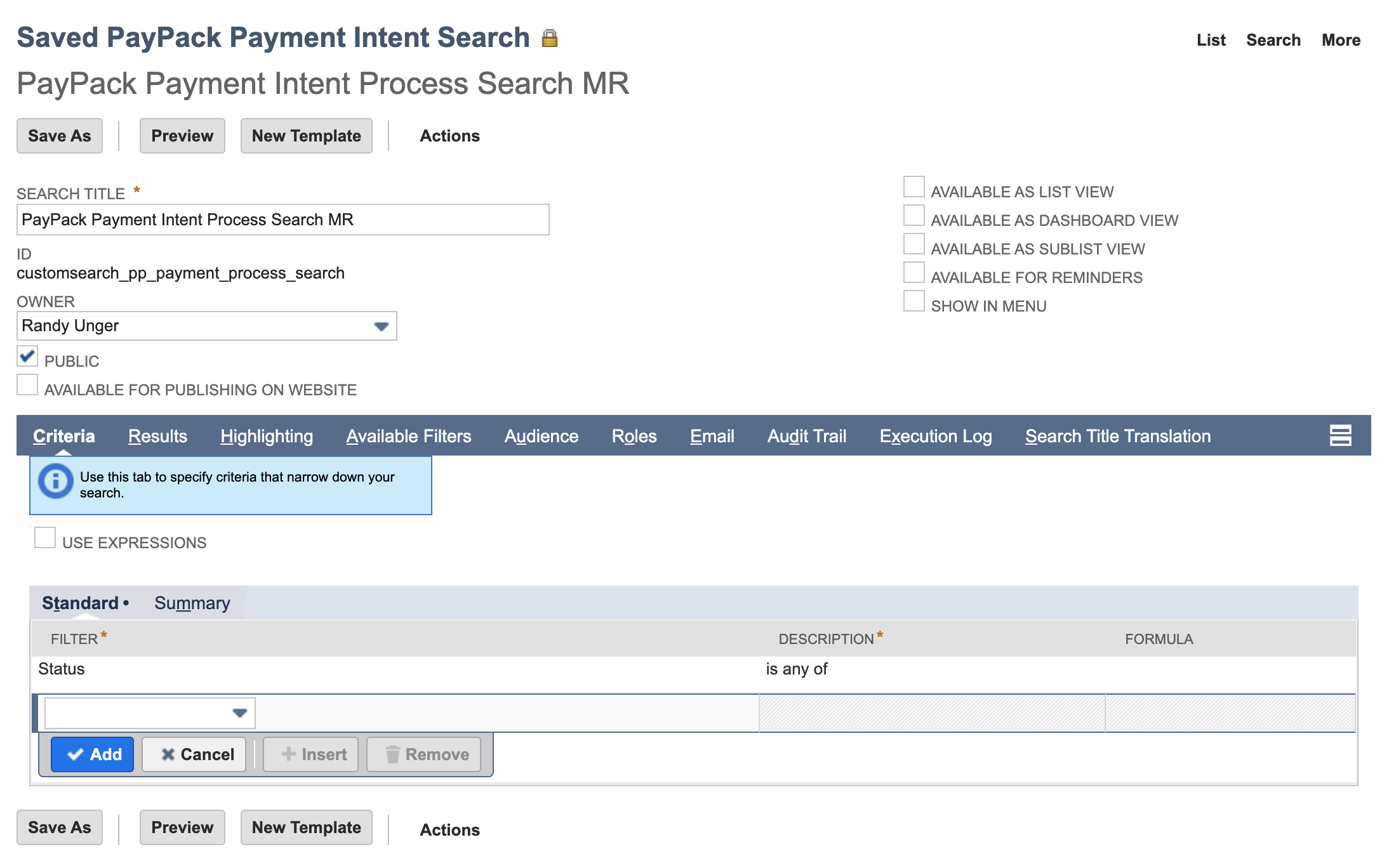Go to the Search link
Image resolution: width=1389 pixels, height=868 pixels.
pos(1273,40)
